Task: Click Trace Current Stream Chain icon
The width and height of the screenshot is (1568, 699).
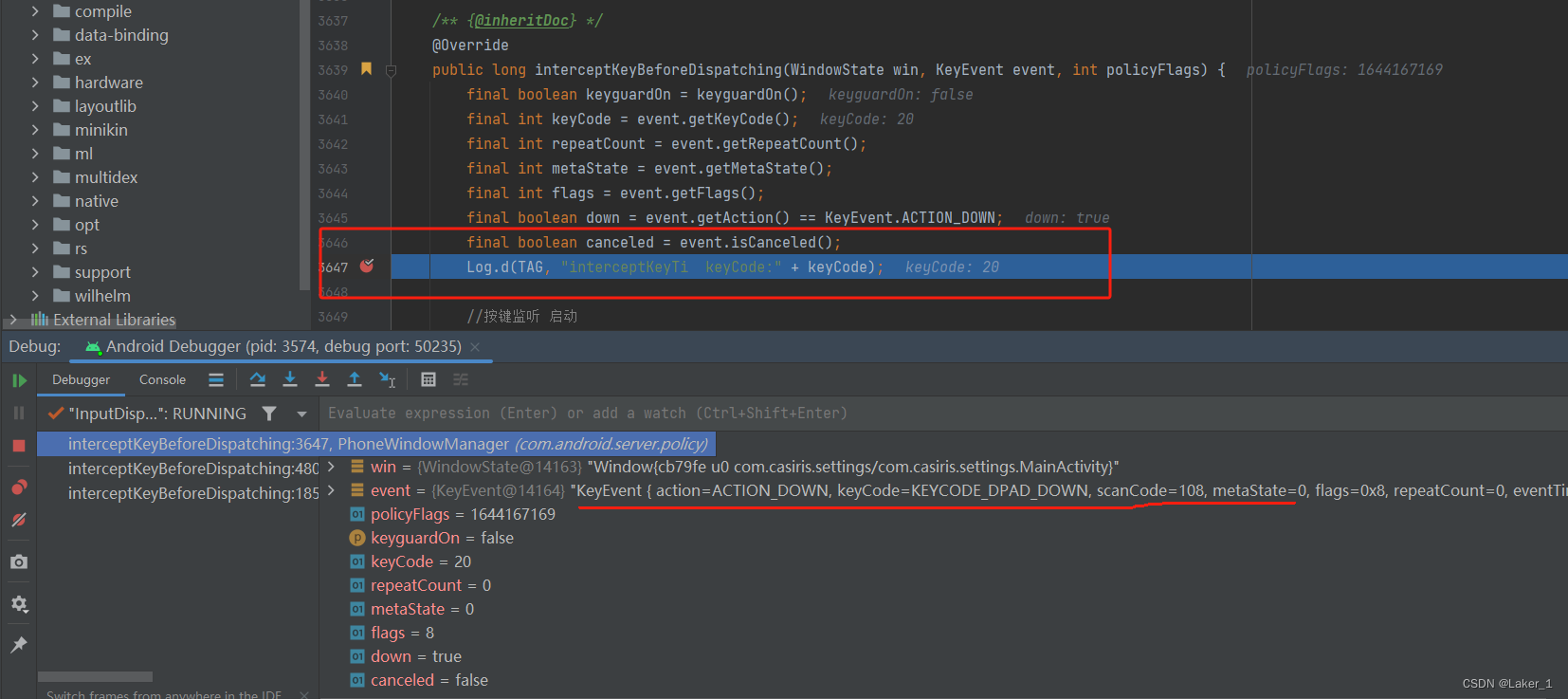Action: pos(461,380)
